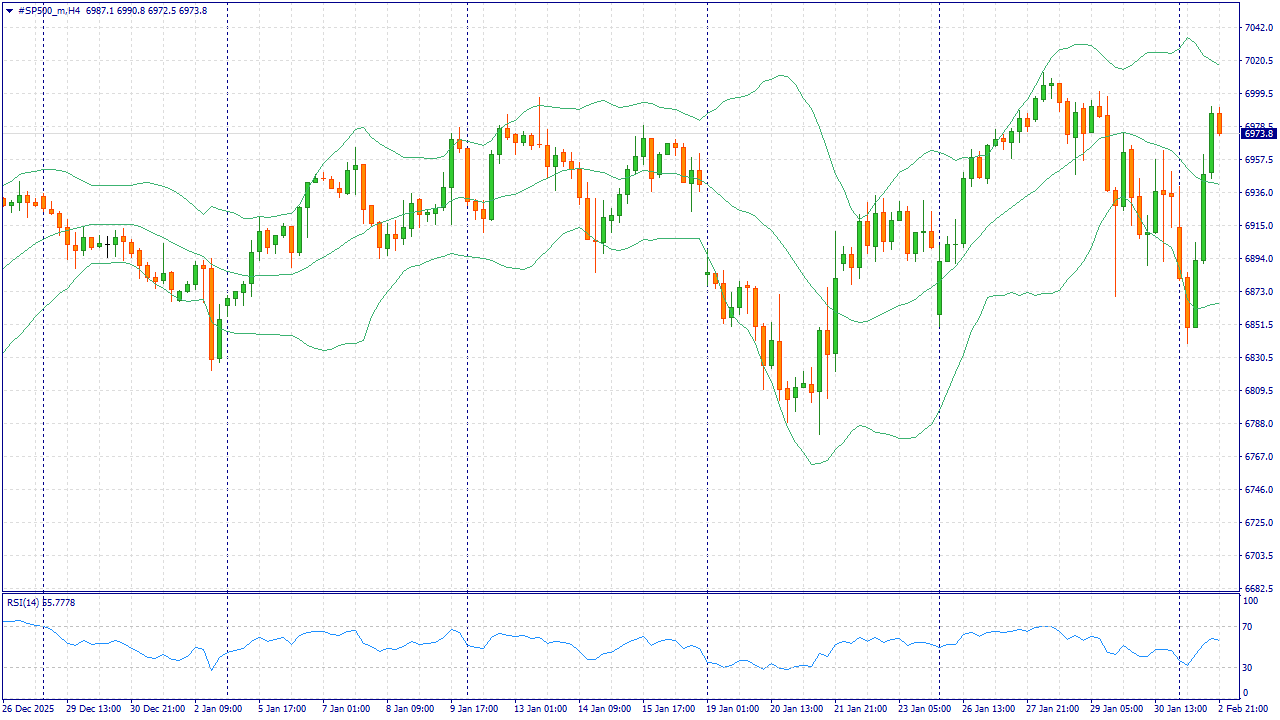Click the RSI scale value 70
Viewport: 1280px width, 720px height.
[x=1248, y=627]
